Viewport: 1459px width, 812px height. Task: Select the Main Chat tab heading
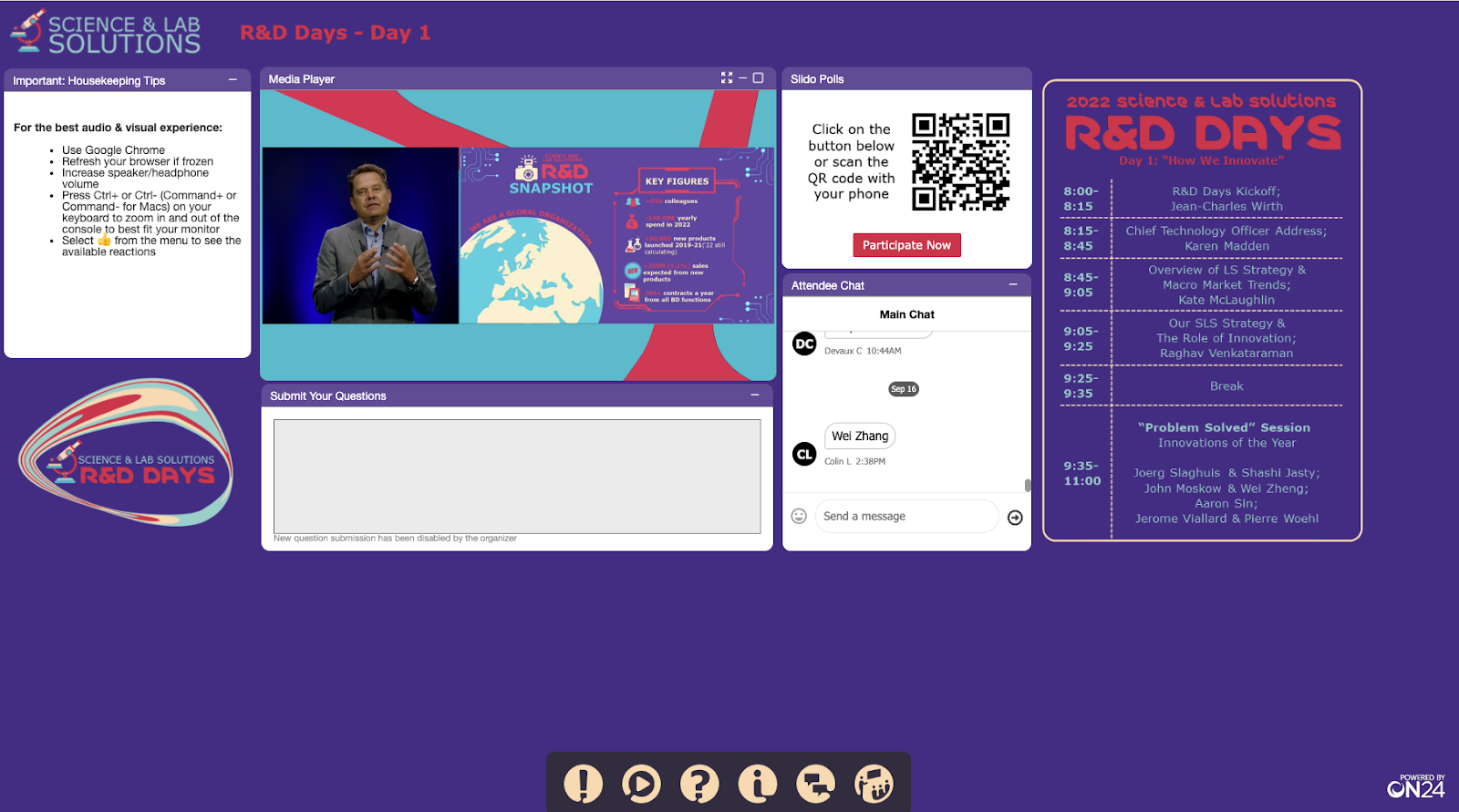(x=906, y=314)
